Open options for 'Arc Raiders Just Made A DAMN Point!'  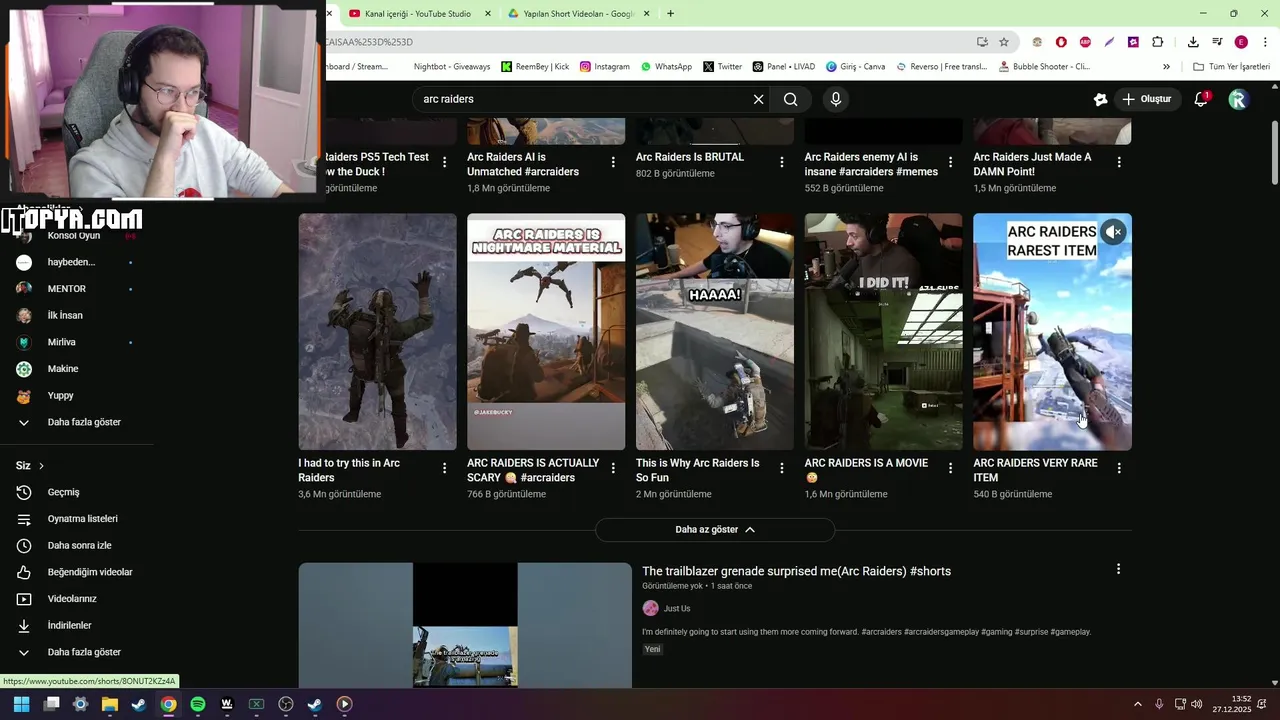click(1119, 162)
